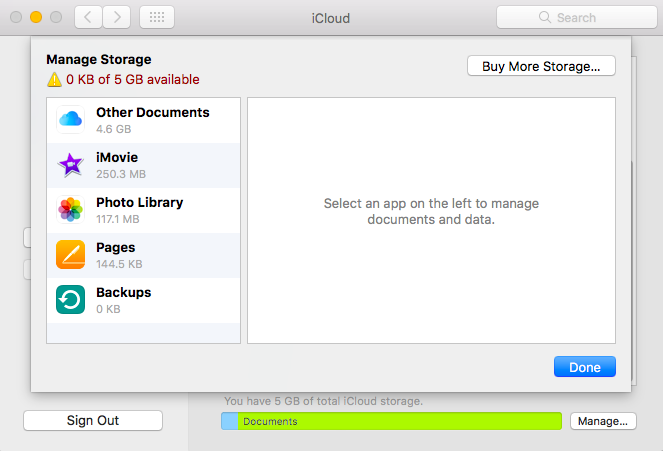The height and width of the screenshot is (451, 663).
Task: Click 'You have 5 GB of total iCloud storage' text
Action: (x=323, y=401)
